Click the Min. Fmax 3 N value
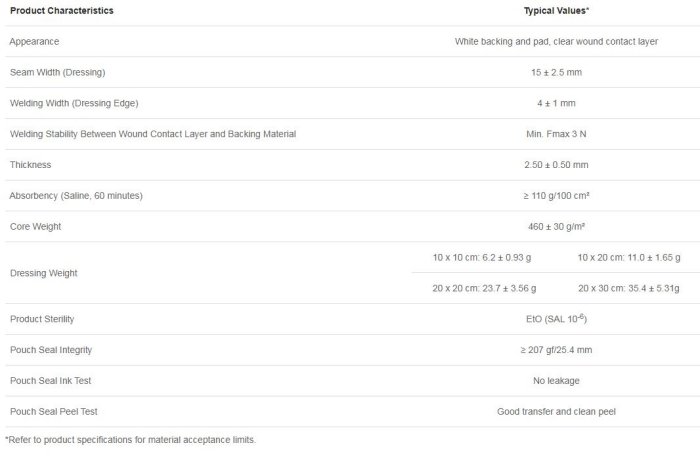This screenshot has width=700, height=462. tap(555, 134)
